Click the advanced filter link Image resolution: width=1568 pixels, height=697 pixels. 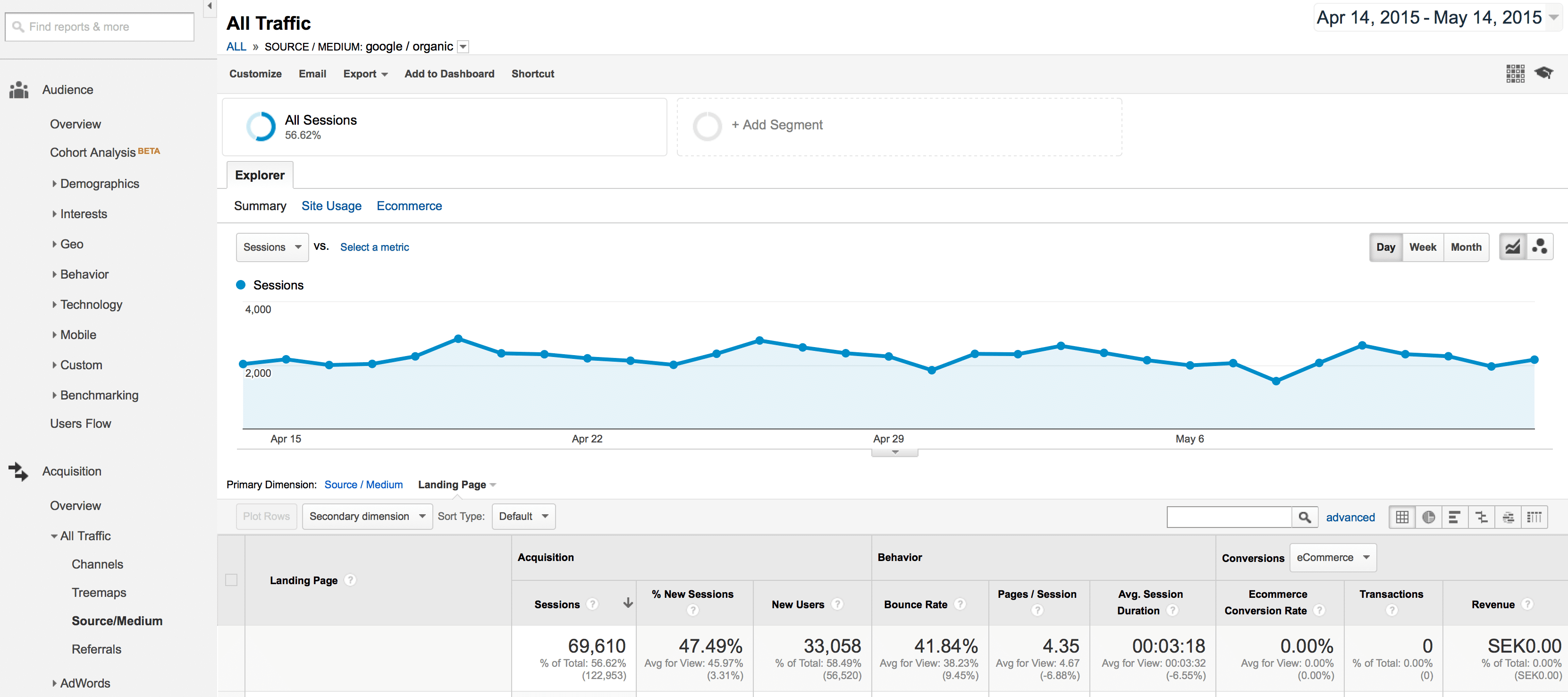click(x=1350, y=518)
